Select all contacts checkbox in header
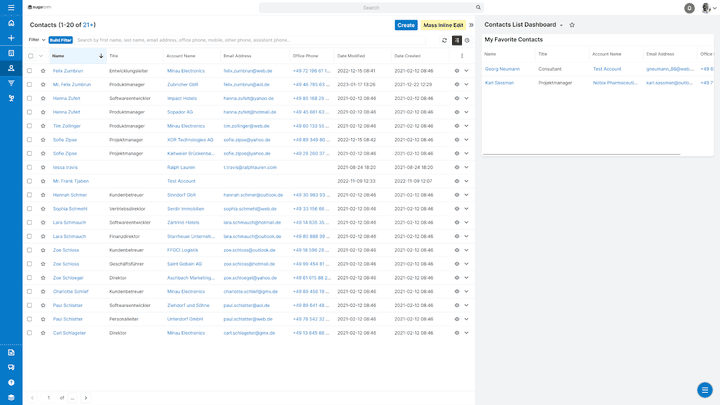This screenshot has height=405, width=720. click(31, 56)
